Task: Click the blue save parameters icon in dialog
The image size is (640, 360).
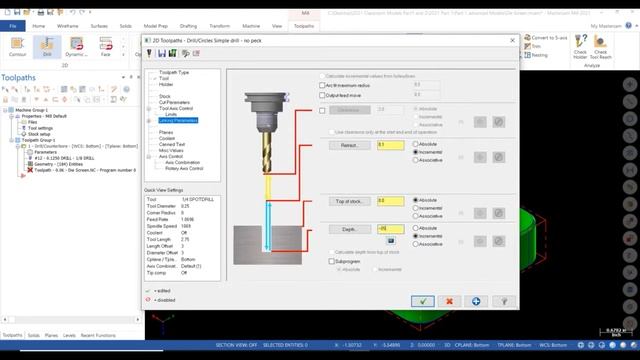Action: (x=162, y=53)
